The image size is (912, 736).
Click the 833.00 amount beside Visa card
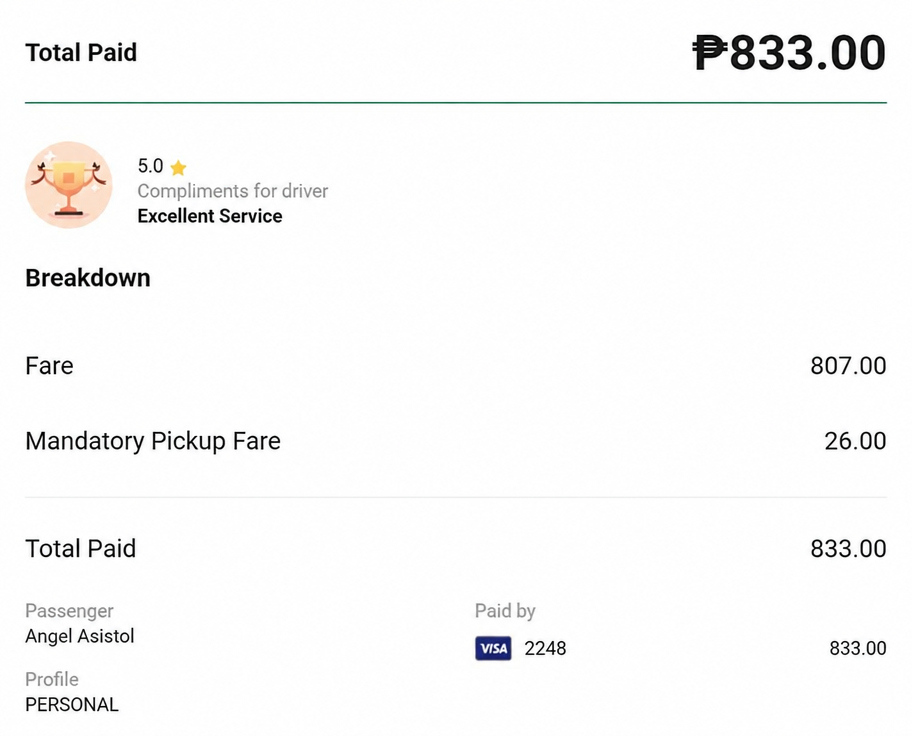click(x=858, y=649)
